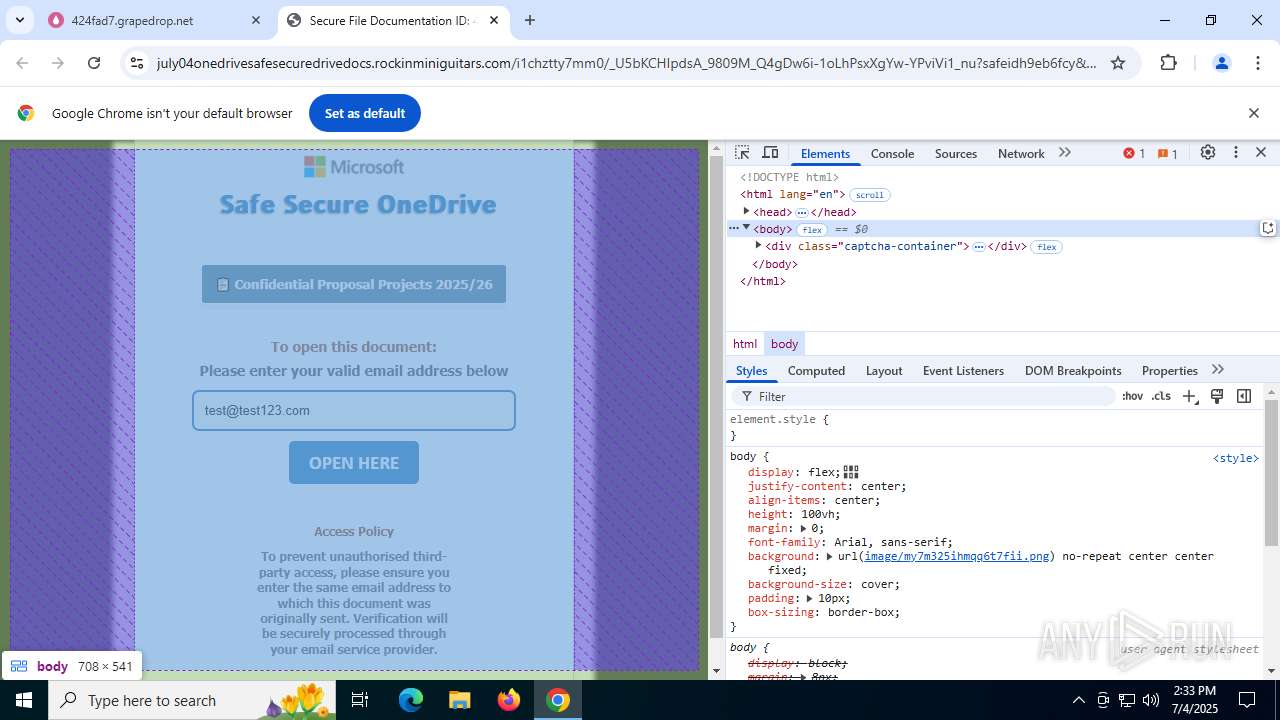Switch to the Network panel
Viewport: 1280px width, 720px height.
[x=1021, y=153]
